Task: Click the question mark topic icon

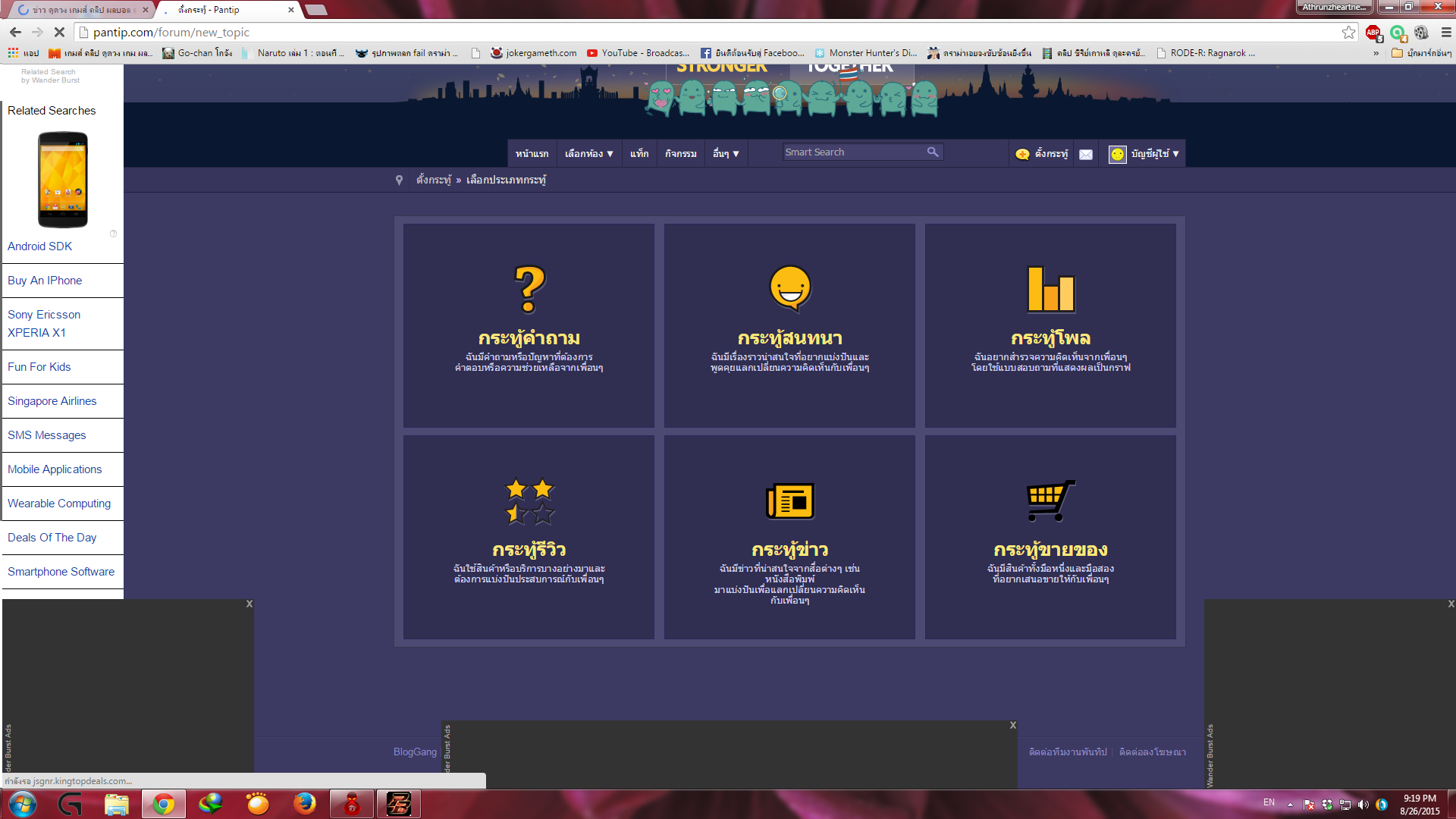Action: (529, 289)
